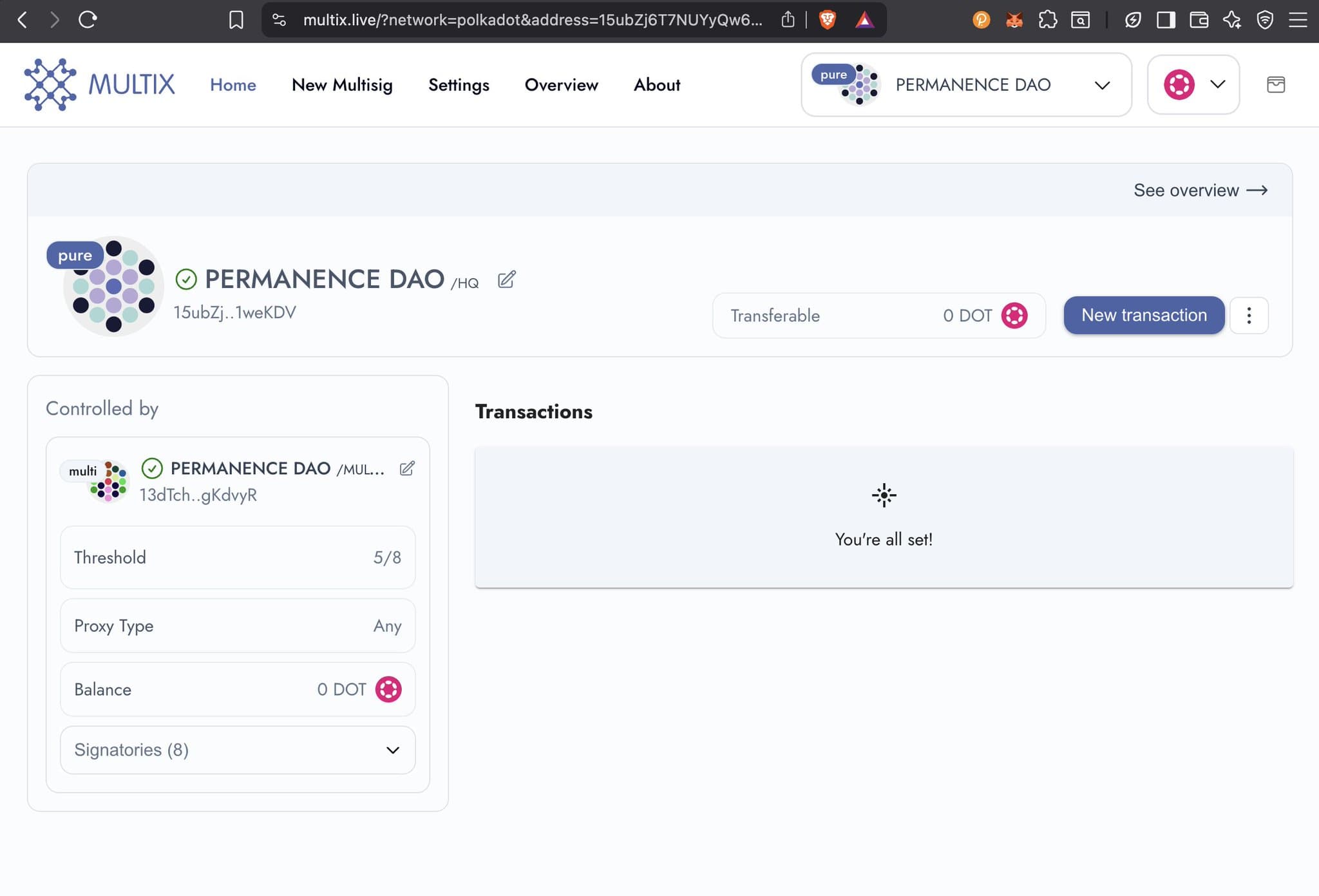This screenshot has width=1319, height=896.
Task: Go to the New Multisig page
Action: click(342, 84)
